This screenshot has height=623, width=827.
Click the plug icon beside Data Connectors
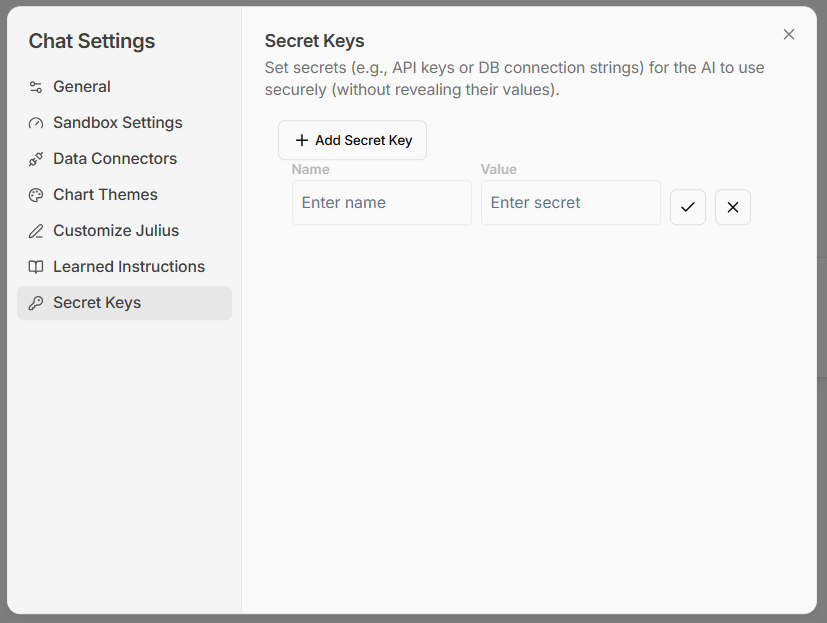tap(36, 159)
